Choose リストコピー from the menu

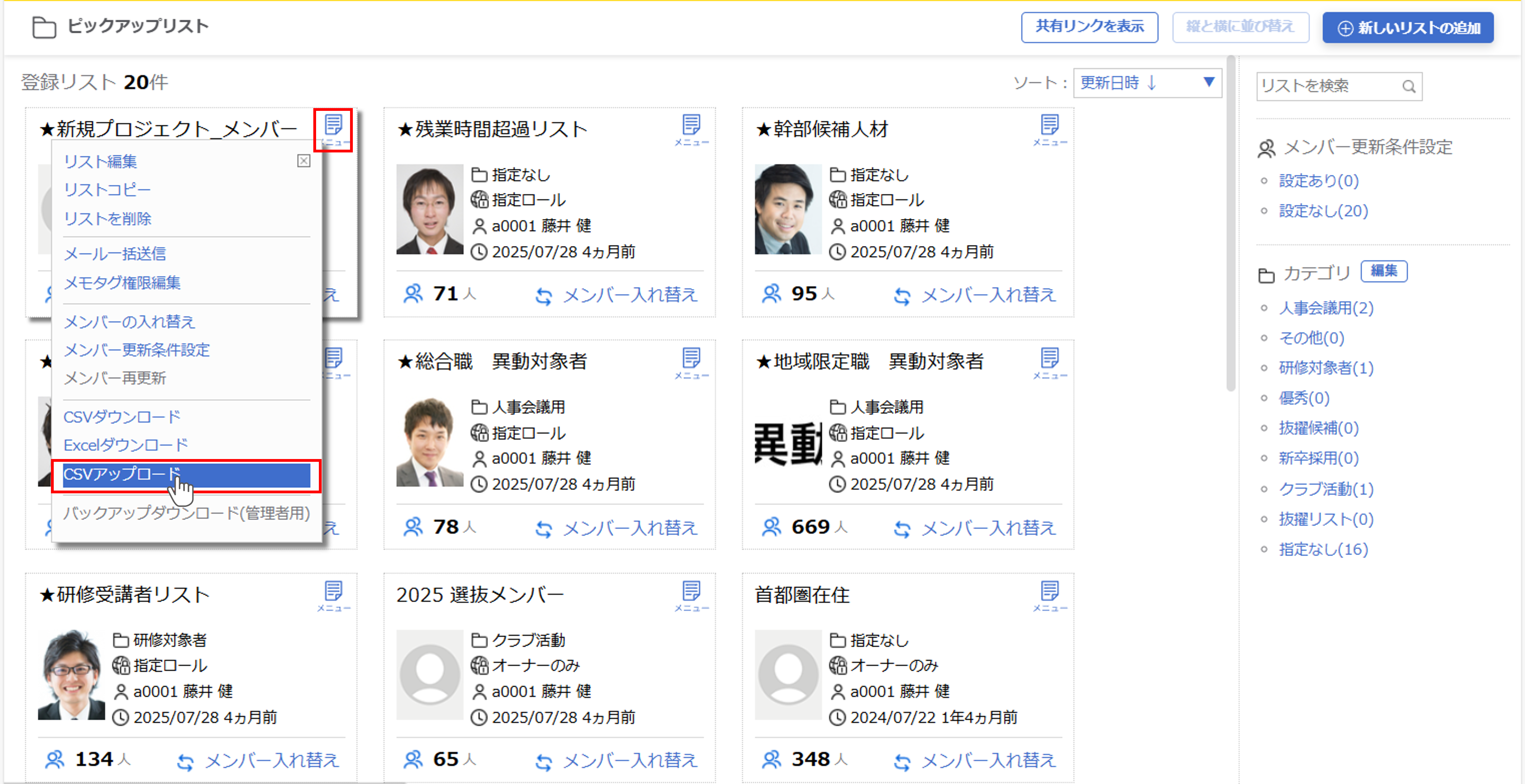click(107, 190)
